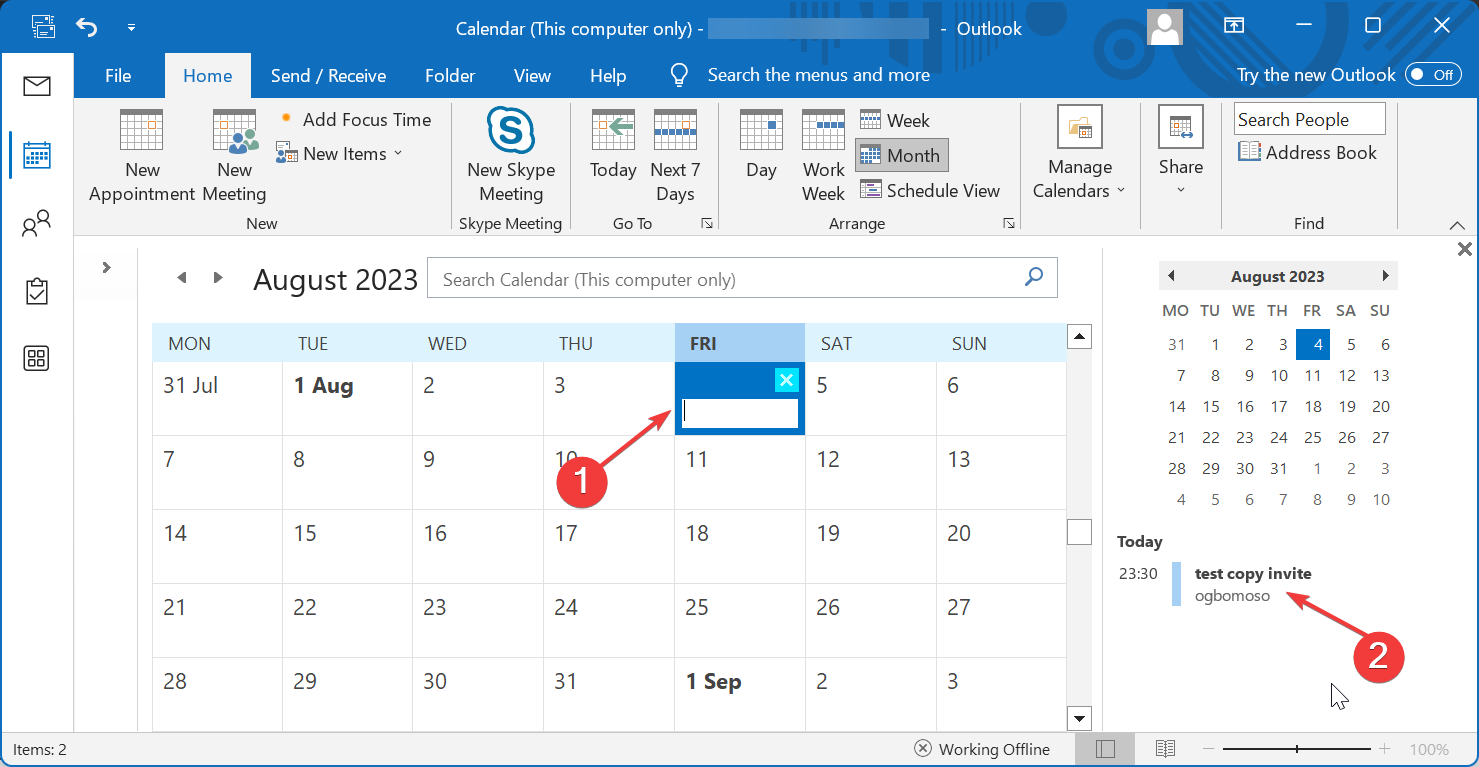The height and width of the screenshot is (767, 1479).
Task: Open Go To dialog launcher
Action: (x=706, y=223)
